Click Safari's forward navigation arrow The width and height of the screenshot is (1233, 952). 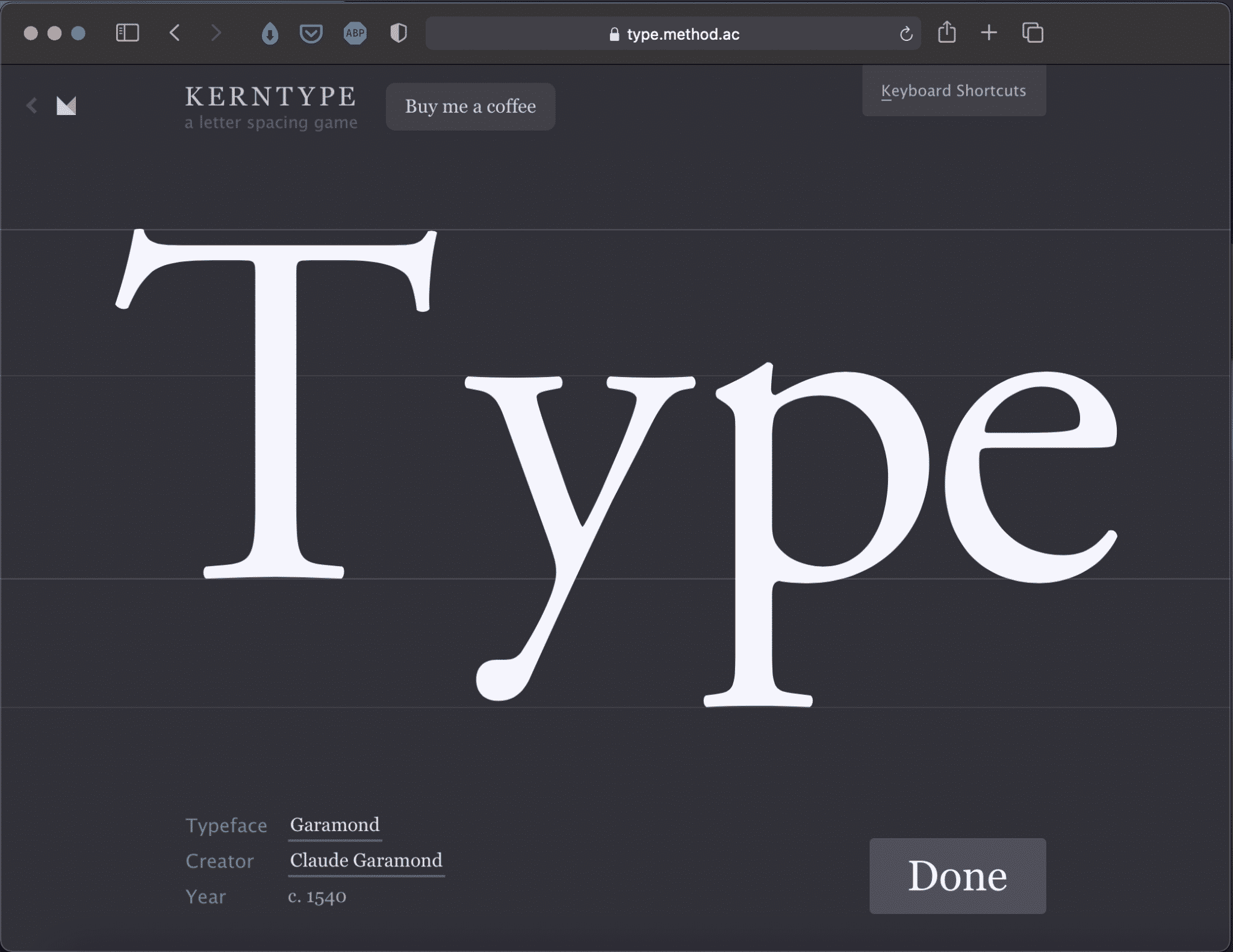pyautogui.click(x=216, y=33)
